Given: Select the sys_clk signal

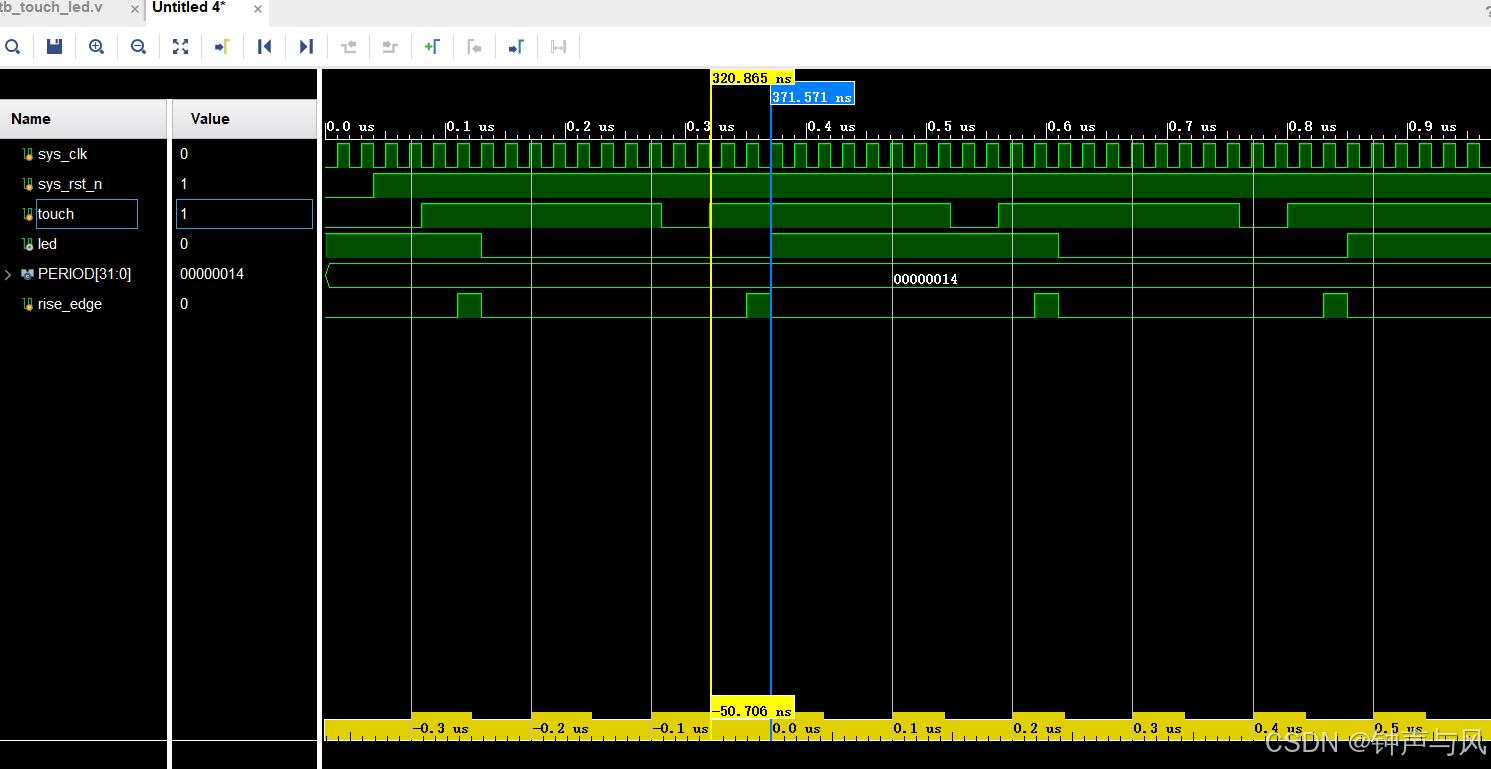Looking at the screenshot, I should [x=63, y=154].
